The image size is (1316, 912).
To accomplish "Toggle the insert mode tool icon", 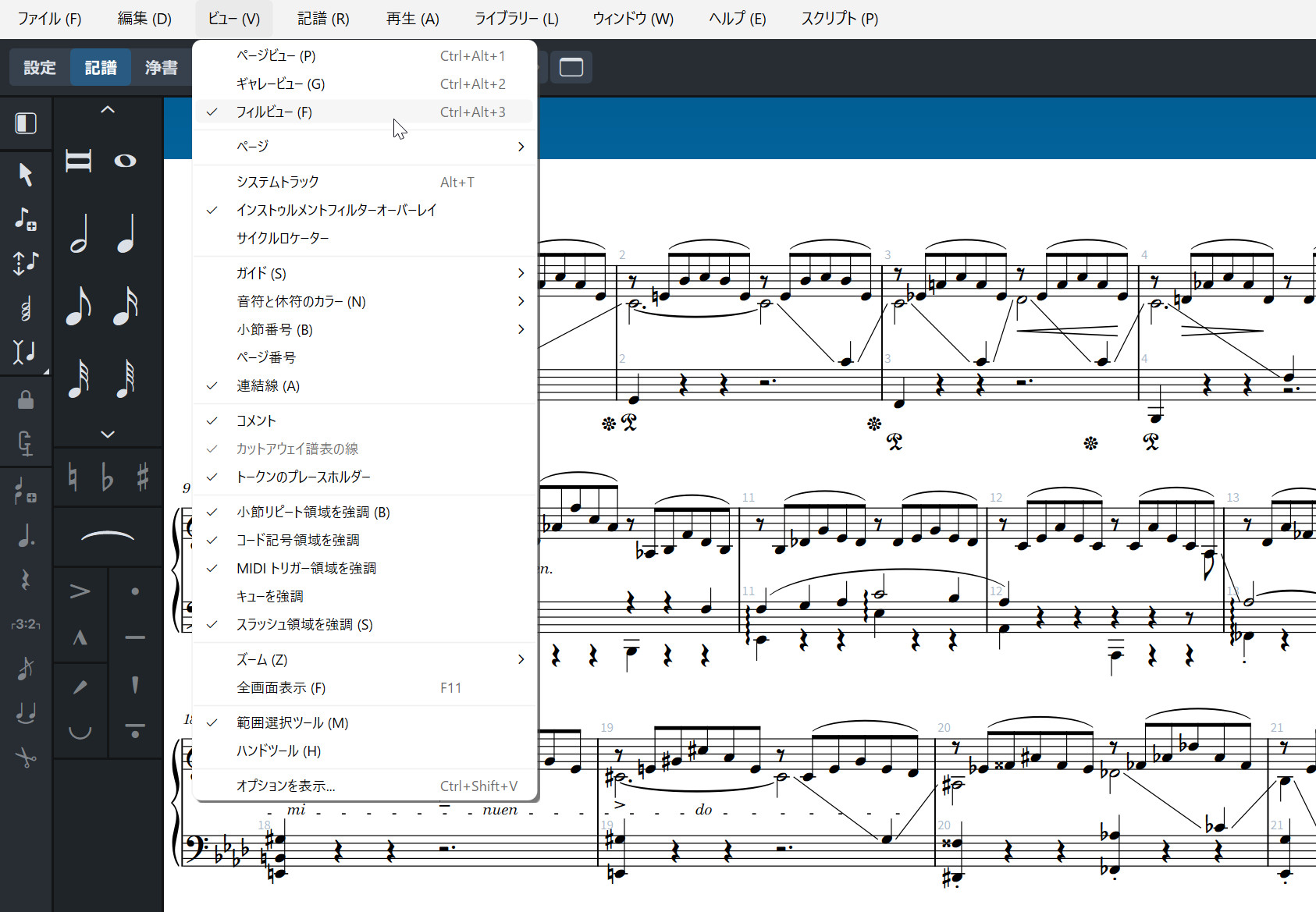I will click(x=26, y=352).
